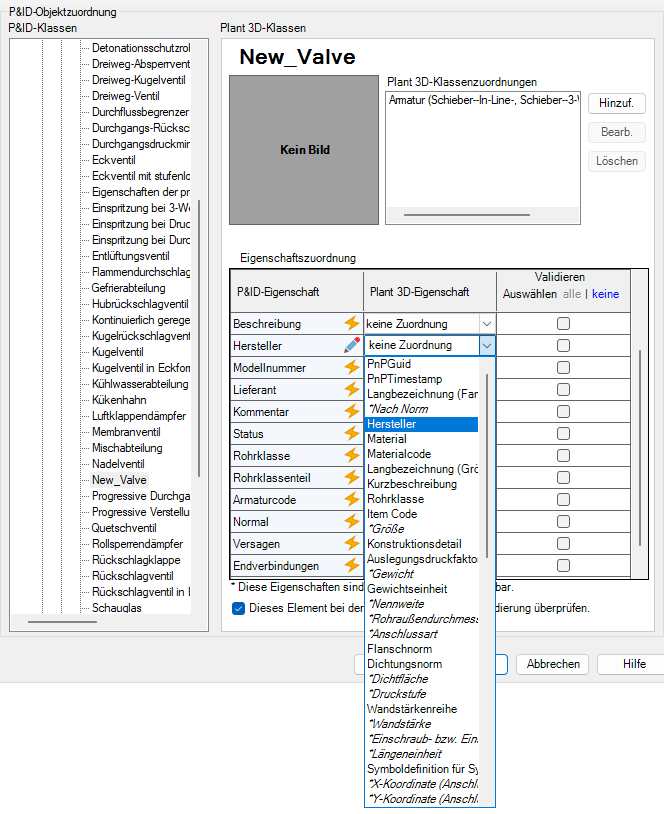This screenshot has width=664, height=814.
Task: Click the lightning icon beside Status
Action: tap(351, 433)
